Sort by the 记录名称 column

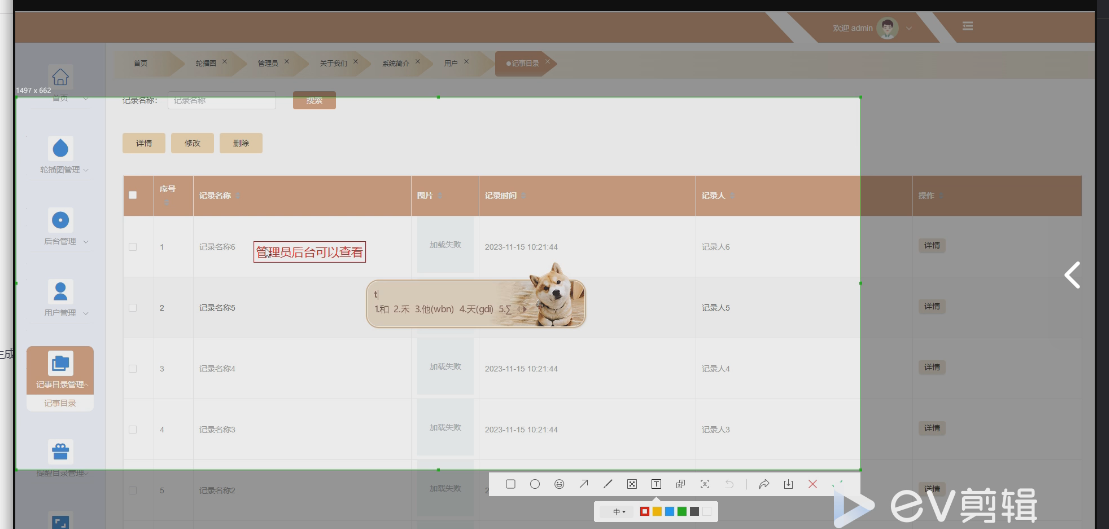[238, 196]
